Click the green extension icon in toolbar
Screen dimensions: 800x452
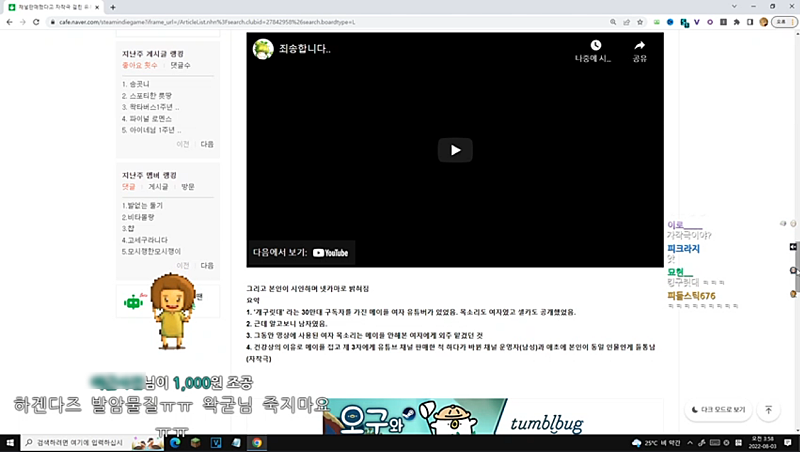click(657, 22)
